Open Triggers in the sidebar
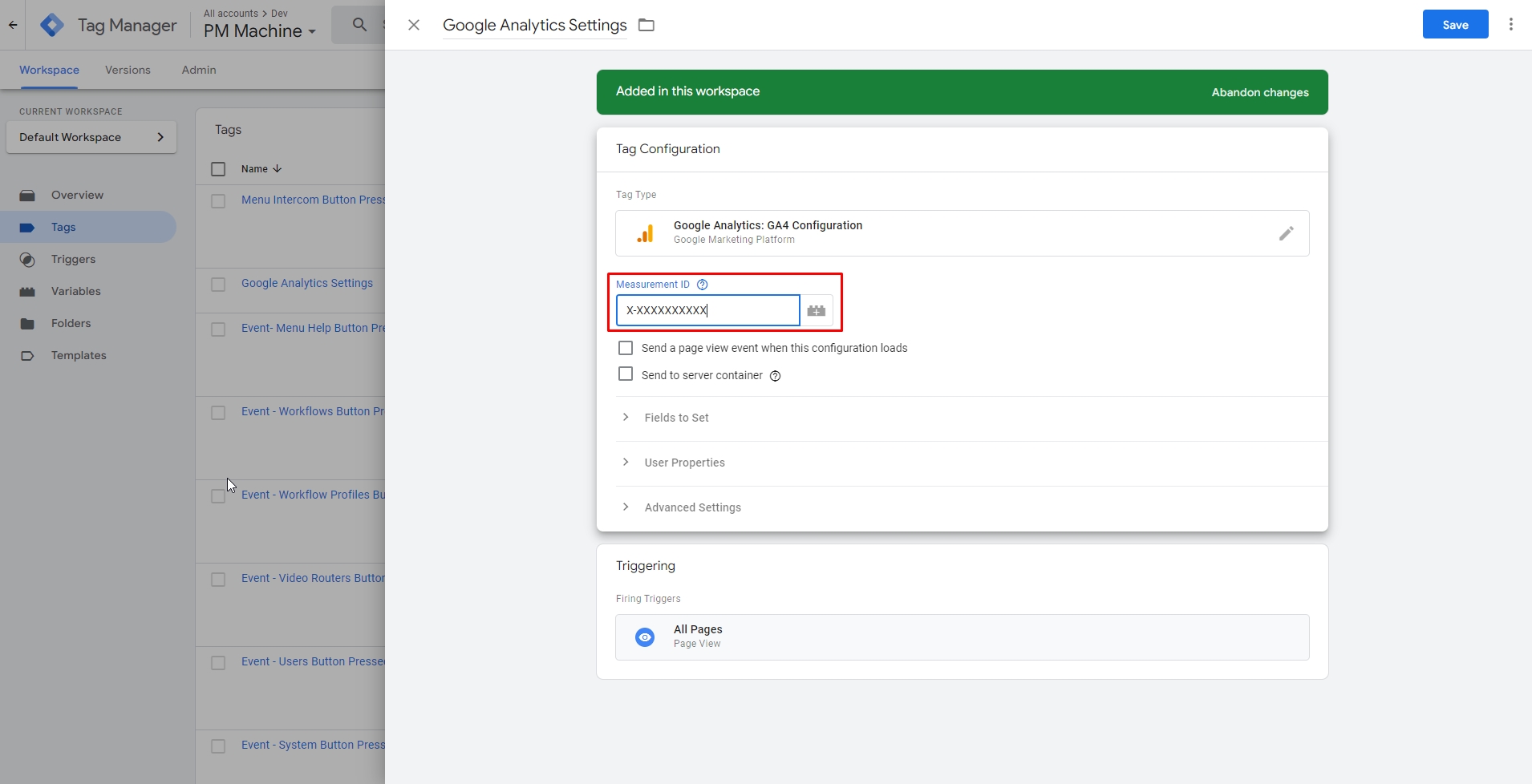Viewport: 1532px width, 784px height. (73, 260)
